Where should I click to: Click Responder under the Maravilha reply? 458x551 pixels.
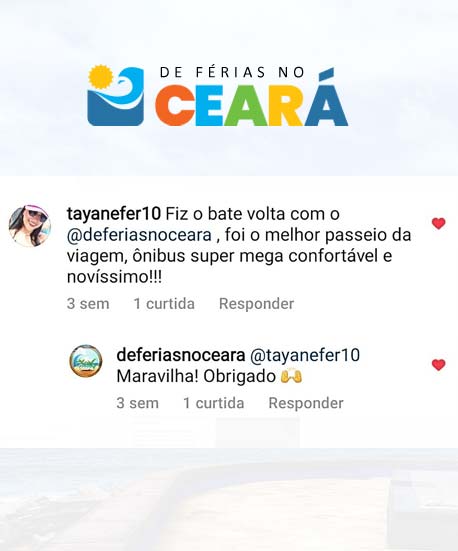(306, 403)
